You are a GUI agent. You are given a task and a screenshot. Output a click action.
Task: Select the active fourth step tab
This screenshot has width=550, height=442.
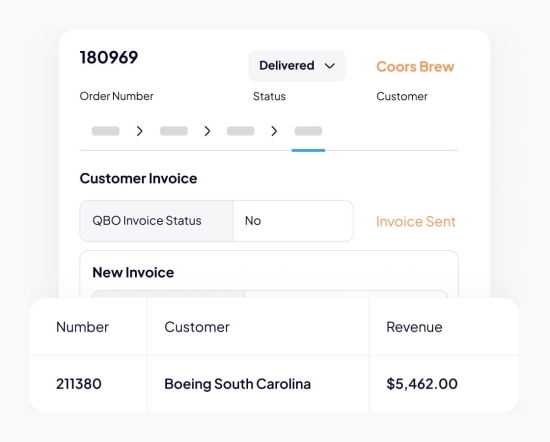tap(308, 131)
